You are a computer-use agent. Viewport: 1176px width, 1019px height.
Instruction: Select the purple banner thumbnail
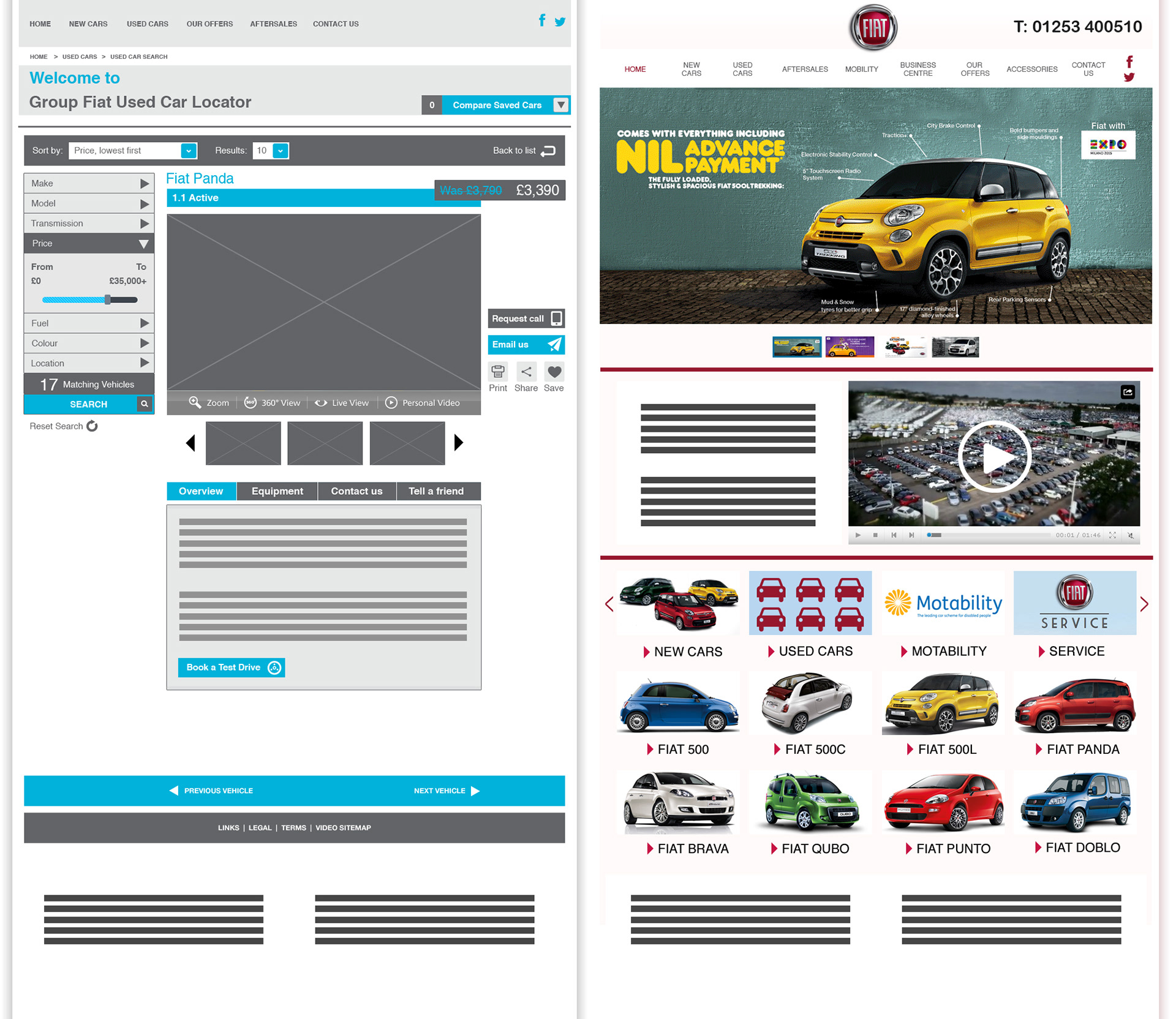tap(850, 347)
